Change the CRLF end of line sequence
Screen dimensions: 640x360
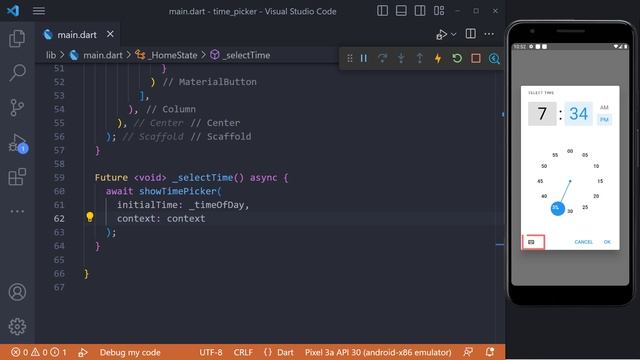[243, 352]
